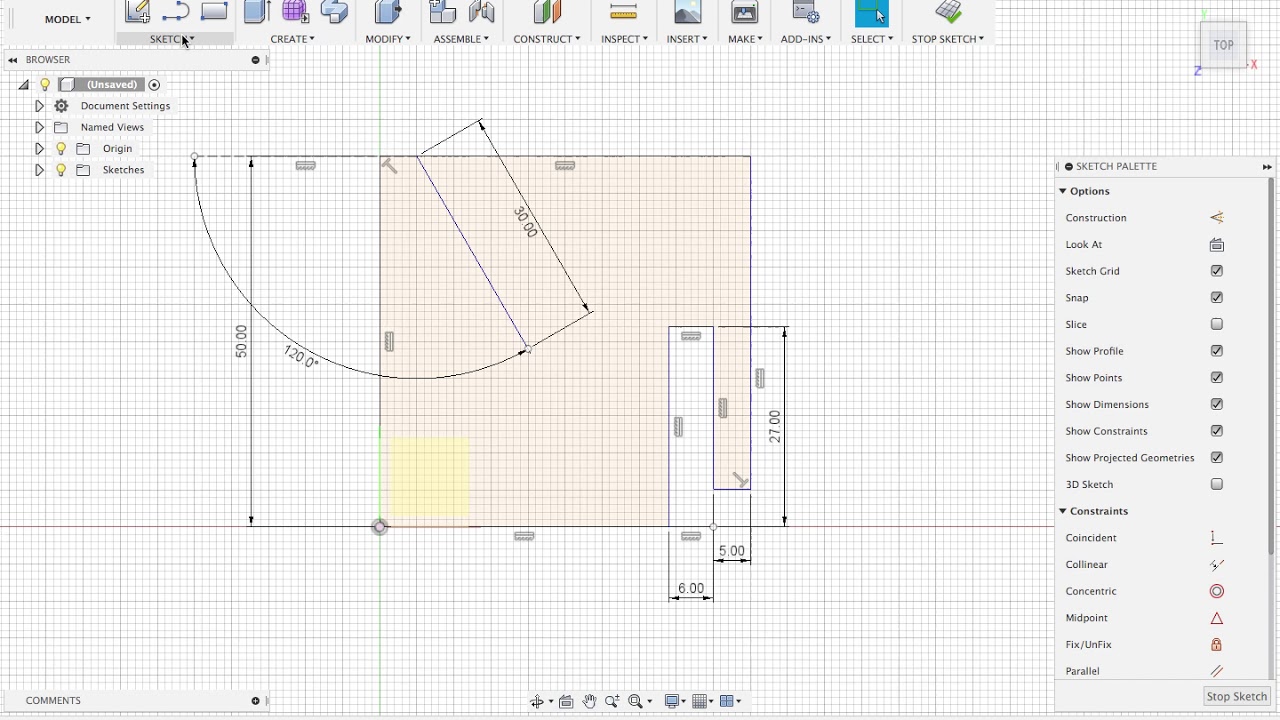Enable the 3D Sketch checkbox
Viewport: 1280px width, 720px height.
pos(1217,484)
